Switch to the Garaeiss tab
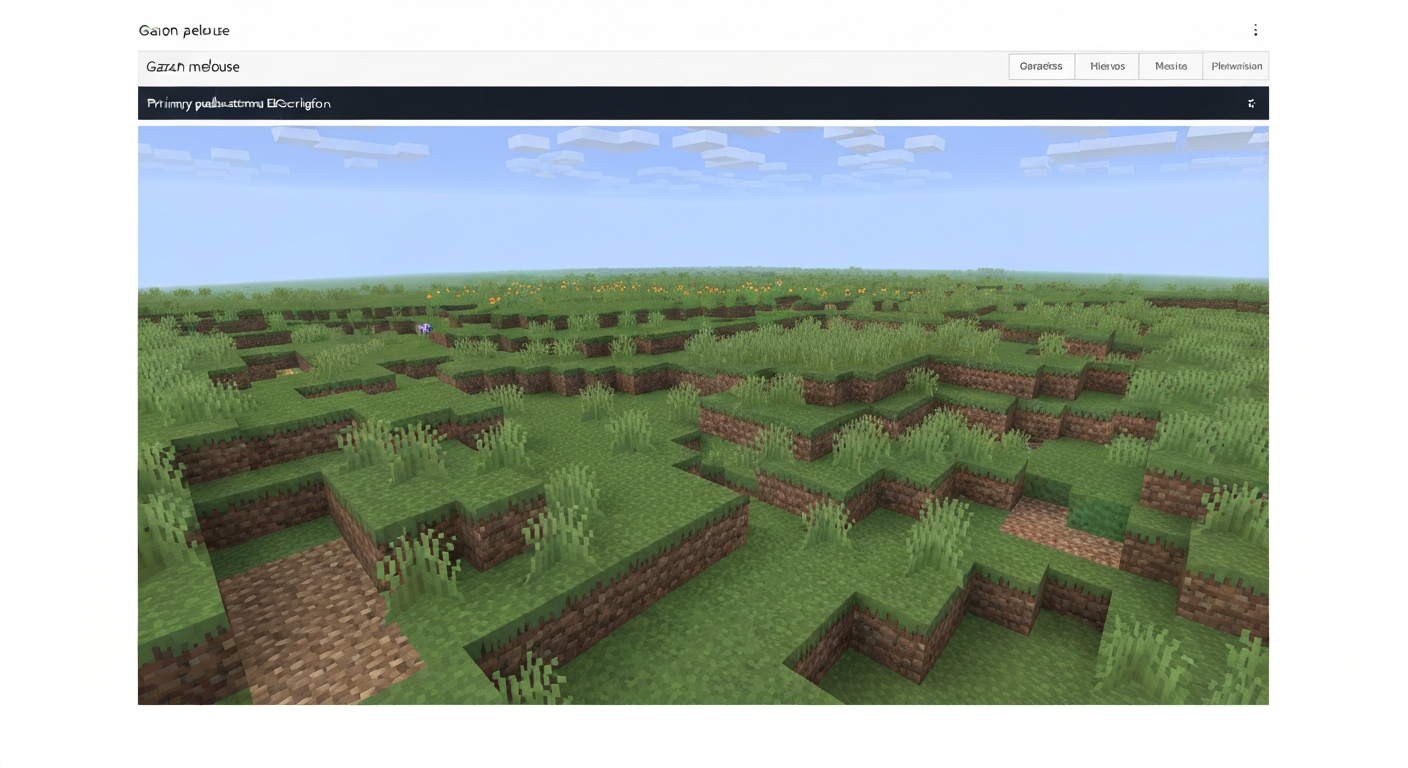This screenshot has width=1408, height=768. click(x=1041, y=66)
